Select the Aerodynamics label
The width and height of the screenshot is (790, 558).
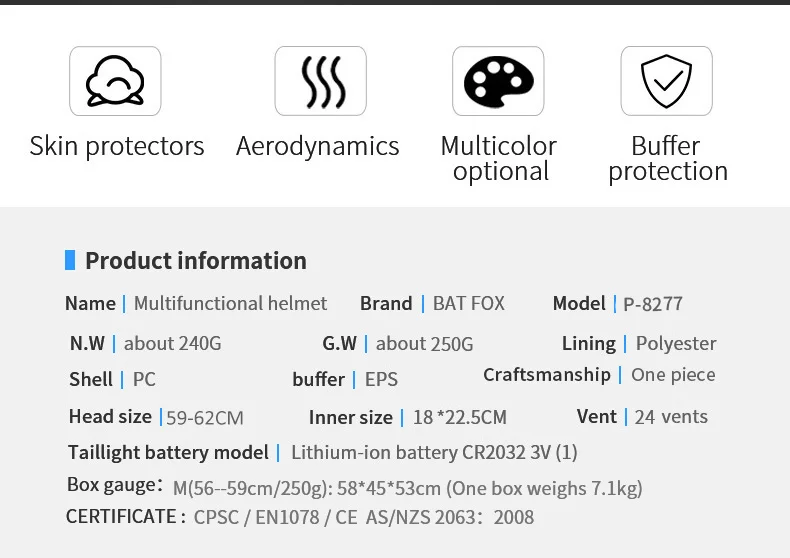tap(317, 146)
